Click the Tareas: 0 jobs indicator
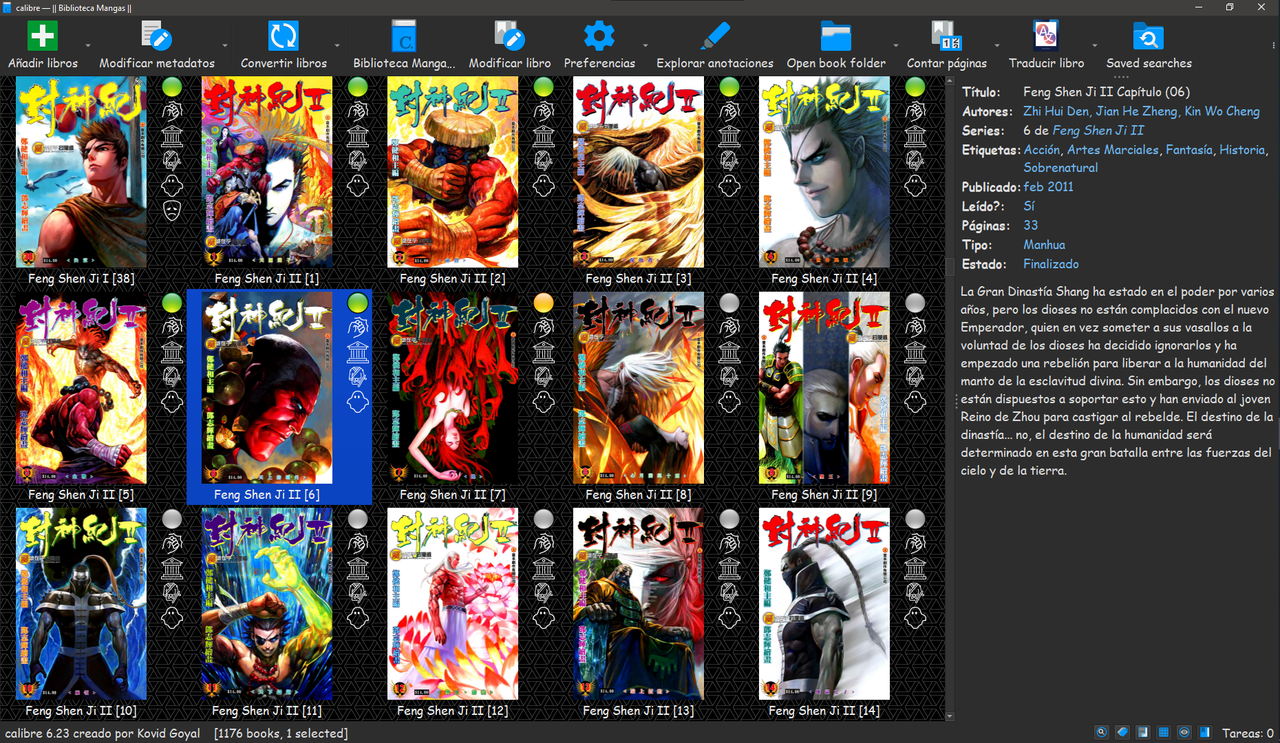The height and width of the screenshot is (743, 1280). pos(1250,733)
